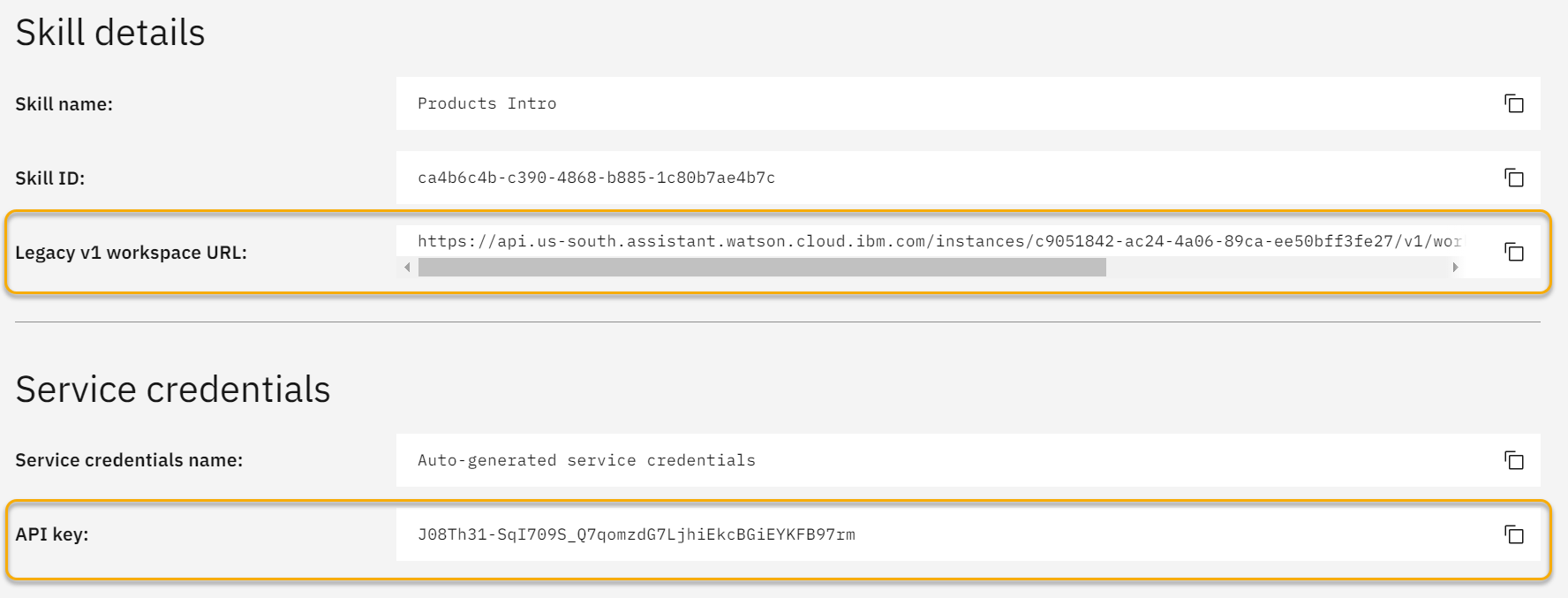Screen dimensions: 1568x598
Task: Copy the Skill name value
Action: (1513, 103)
